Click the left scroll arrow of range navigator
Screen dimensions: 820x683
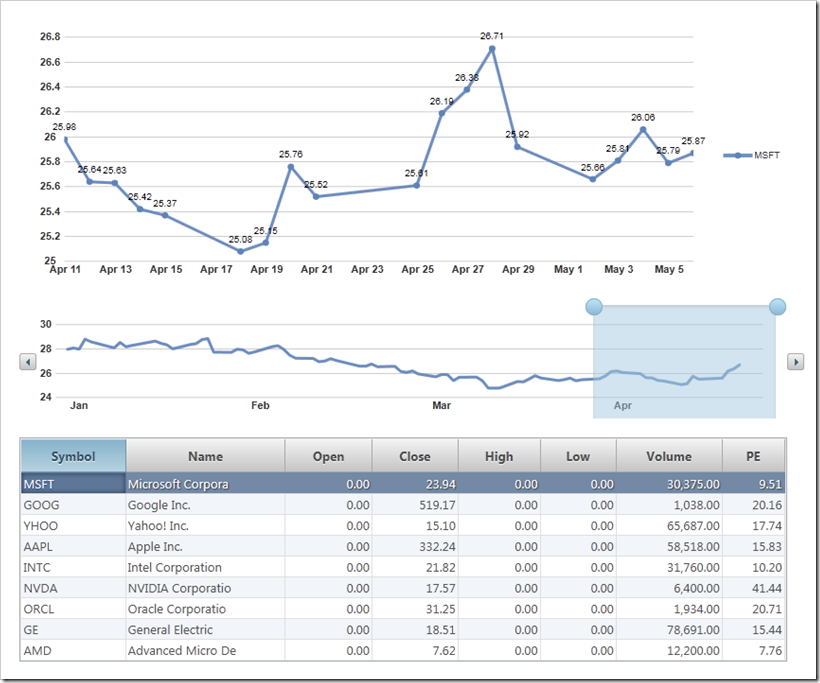[x=28, y=361]
